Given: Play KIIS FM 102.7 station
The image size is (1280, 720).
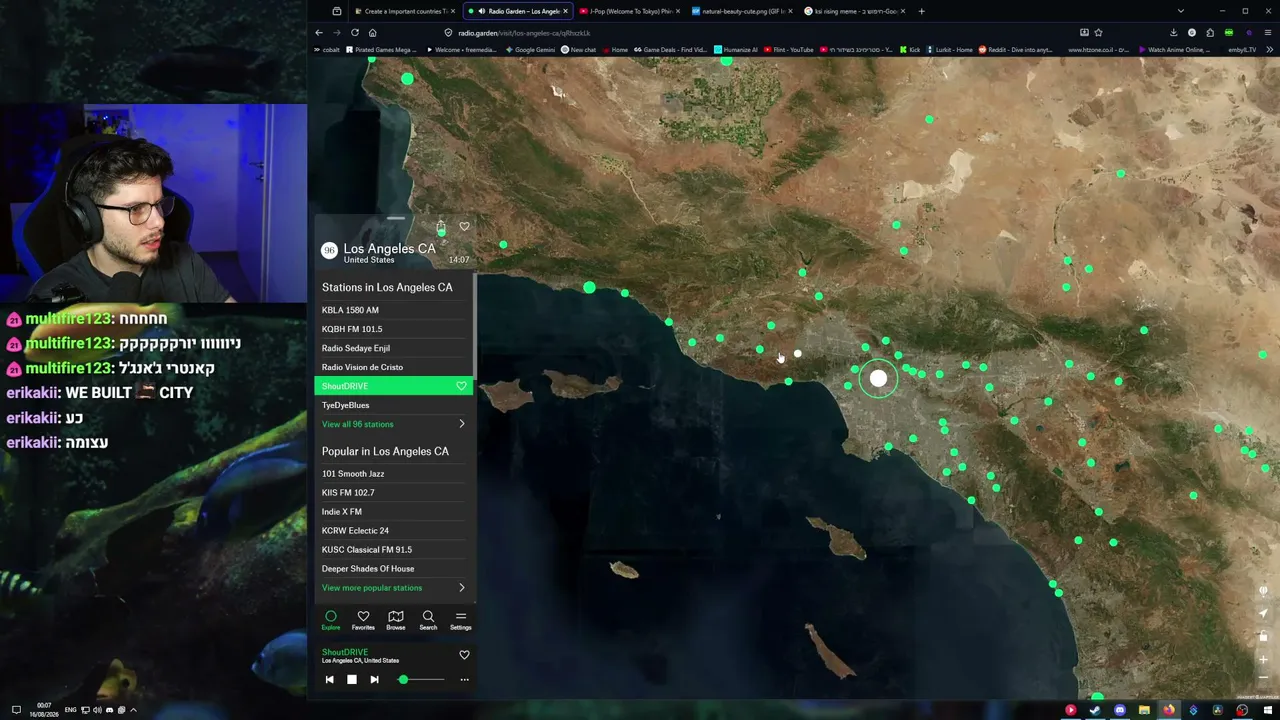Looking at the screenshot, I should click(x=394, y=493).
